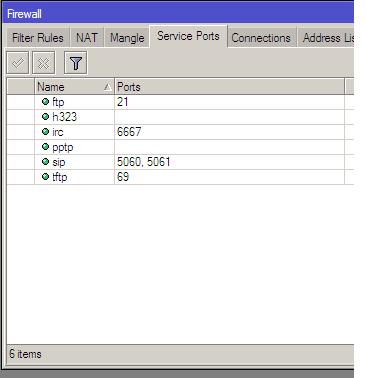Click the green status dot beside ftp
The width and height of the screenshot is (366, 378).
coord(45,101)
